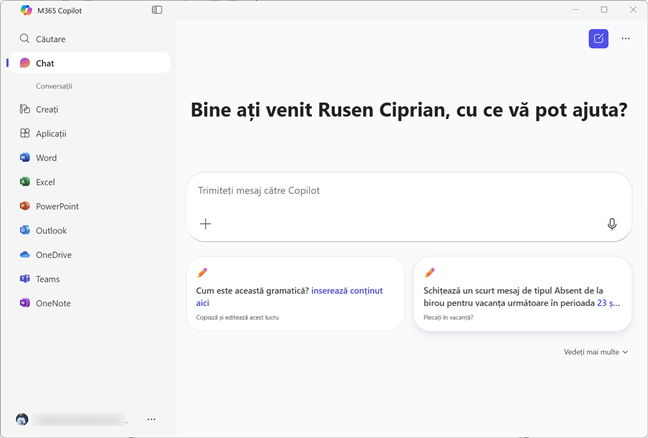Image resolution: width=648 pixels, height=438 pixels.
Task: Open Conversații under Chat
Action: coord(54,86)
